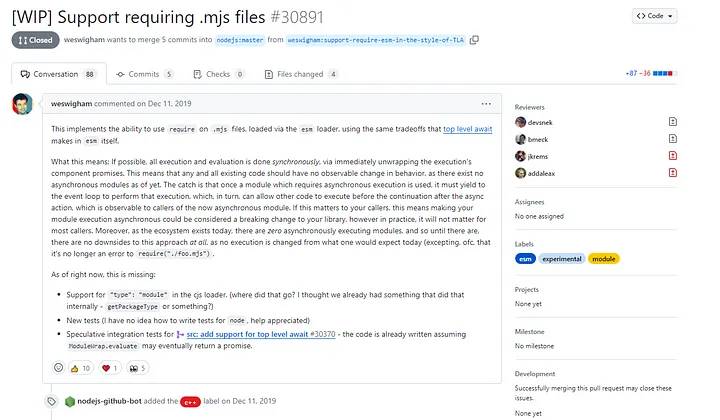Click bmeck's reviewer avatar
This screenshot has width=720, height=420.
point(520,139)
